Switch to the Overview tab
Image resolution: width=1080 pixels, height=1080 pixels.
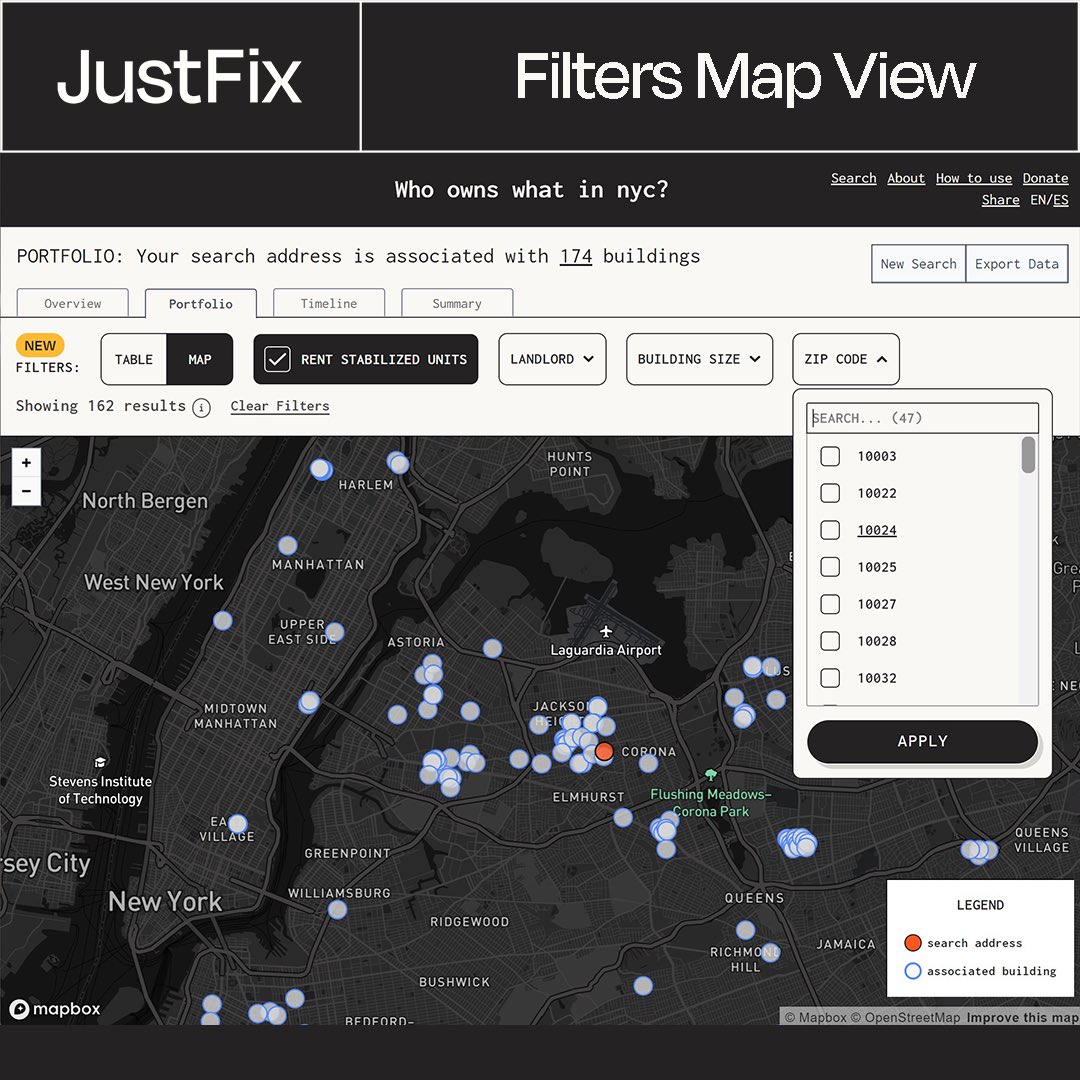(72, 303)
